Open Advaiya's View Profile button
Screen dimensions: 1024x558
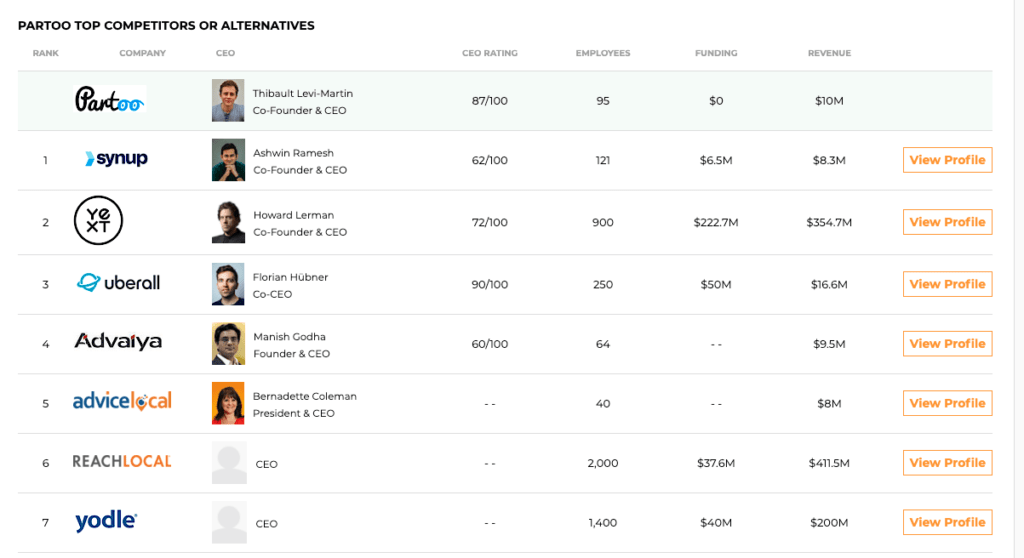point(948,344)
